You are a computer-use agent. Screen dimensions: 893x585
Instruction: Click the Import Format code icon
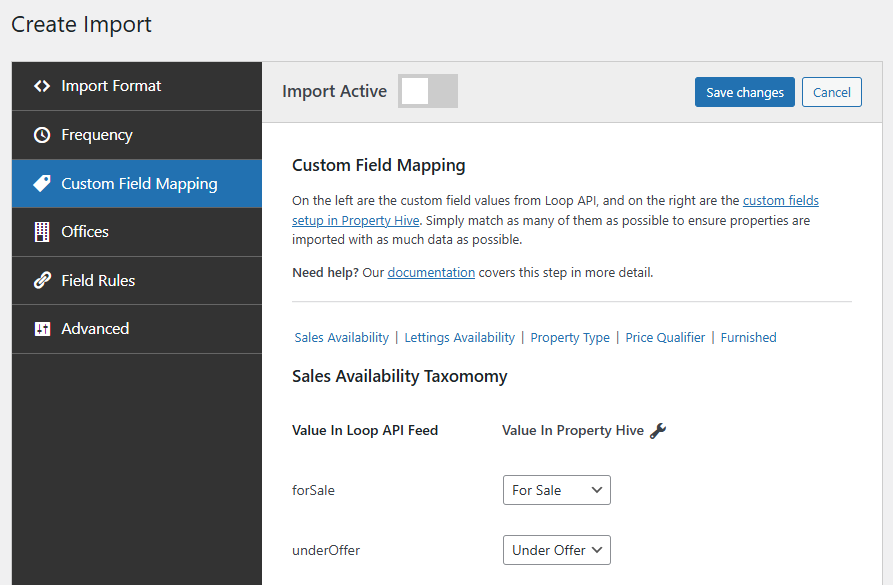[x=42, y=86]
